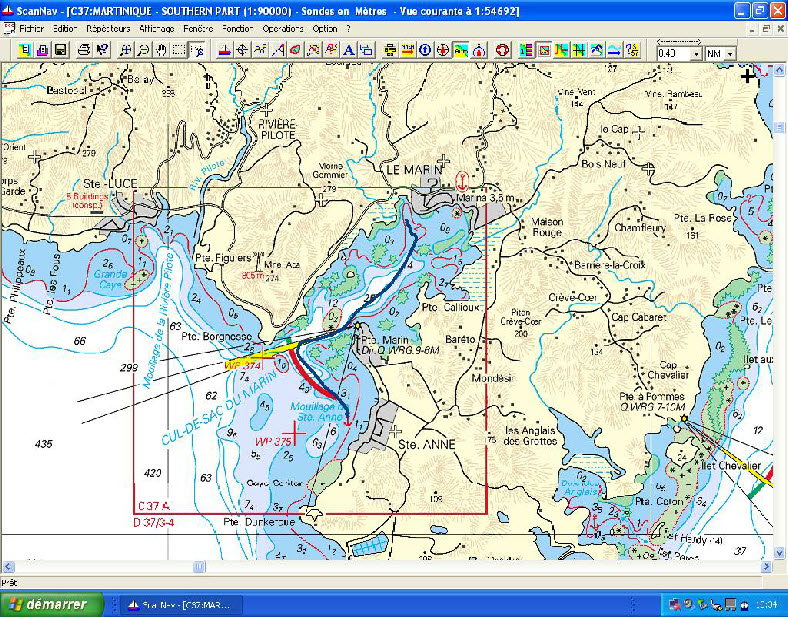Toggle the highlighted chart display button

click(462, 49)
